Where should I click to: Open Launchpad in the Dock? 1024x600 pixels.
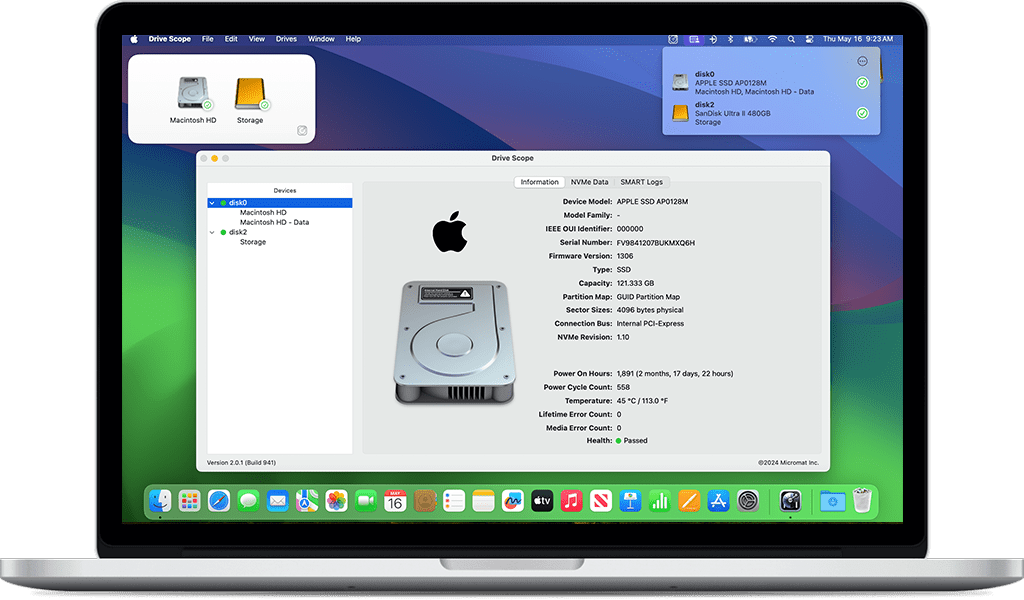(189, 501)
